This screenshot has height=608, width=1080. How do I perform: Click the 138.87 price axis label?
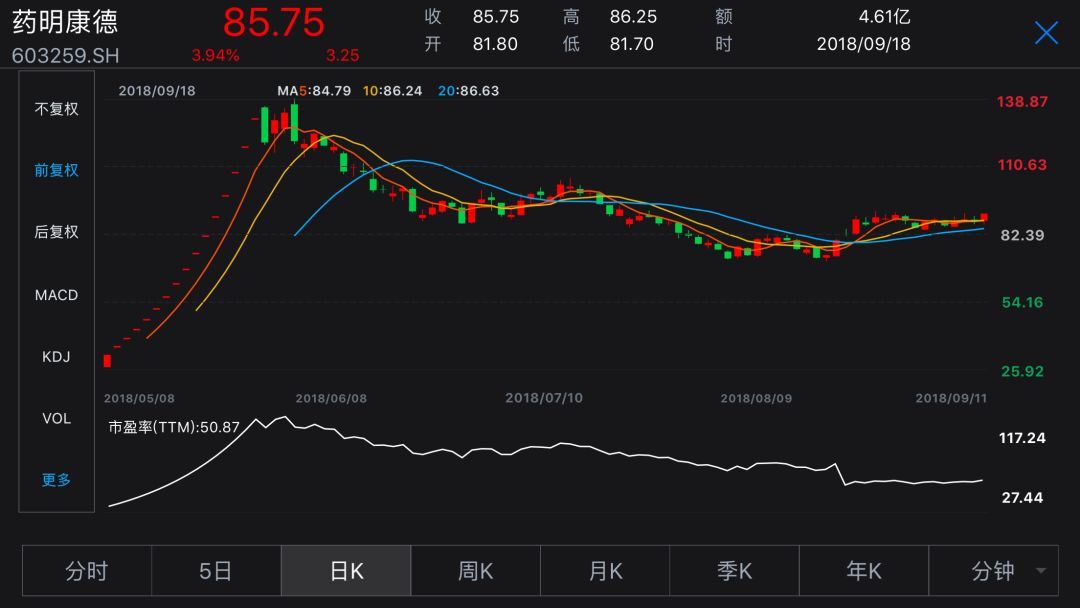tap(1022, 102)
